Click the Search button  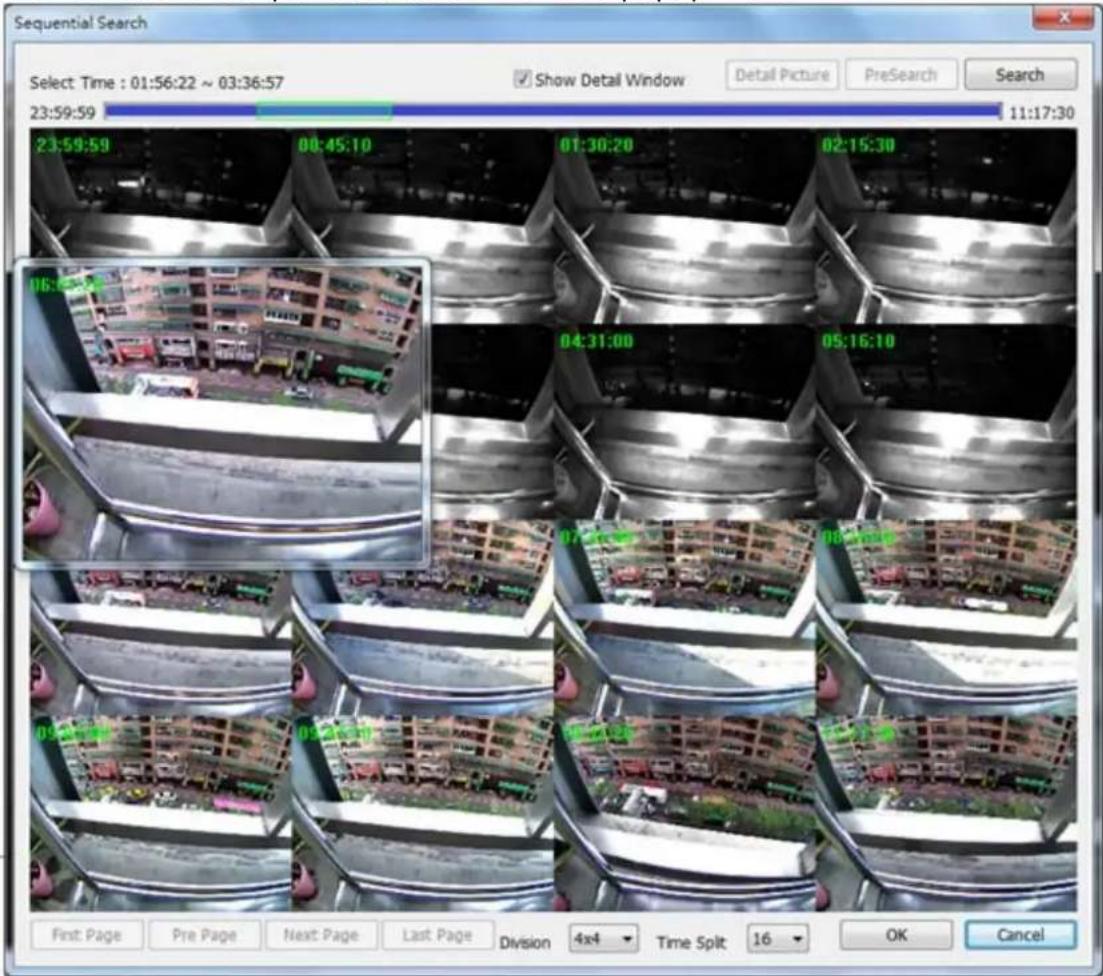click(x=1020, y=75)
